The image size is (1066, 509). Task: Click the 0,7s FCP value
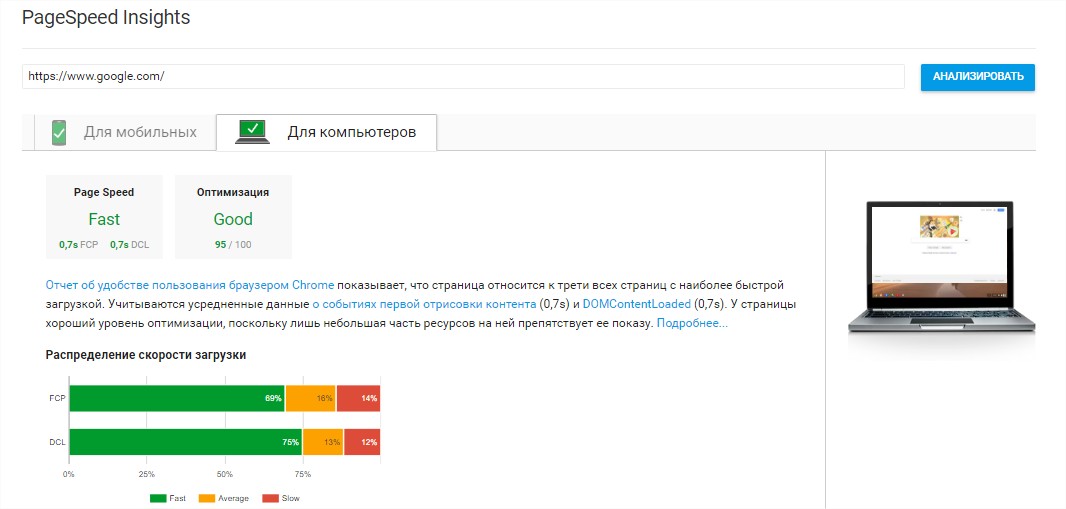click(x=79, y=245)
